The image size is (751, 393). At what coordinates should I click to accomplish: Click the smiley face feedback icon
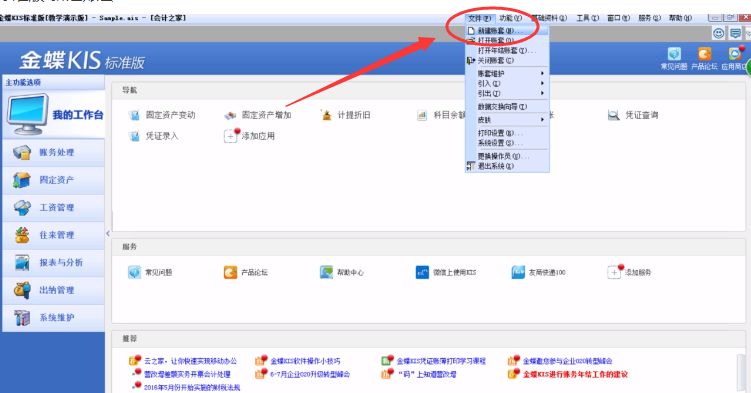[718, 33]
